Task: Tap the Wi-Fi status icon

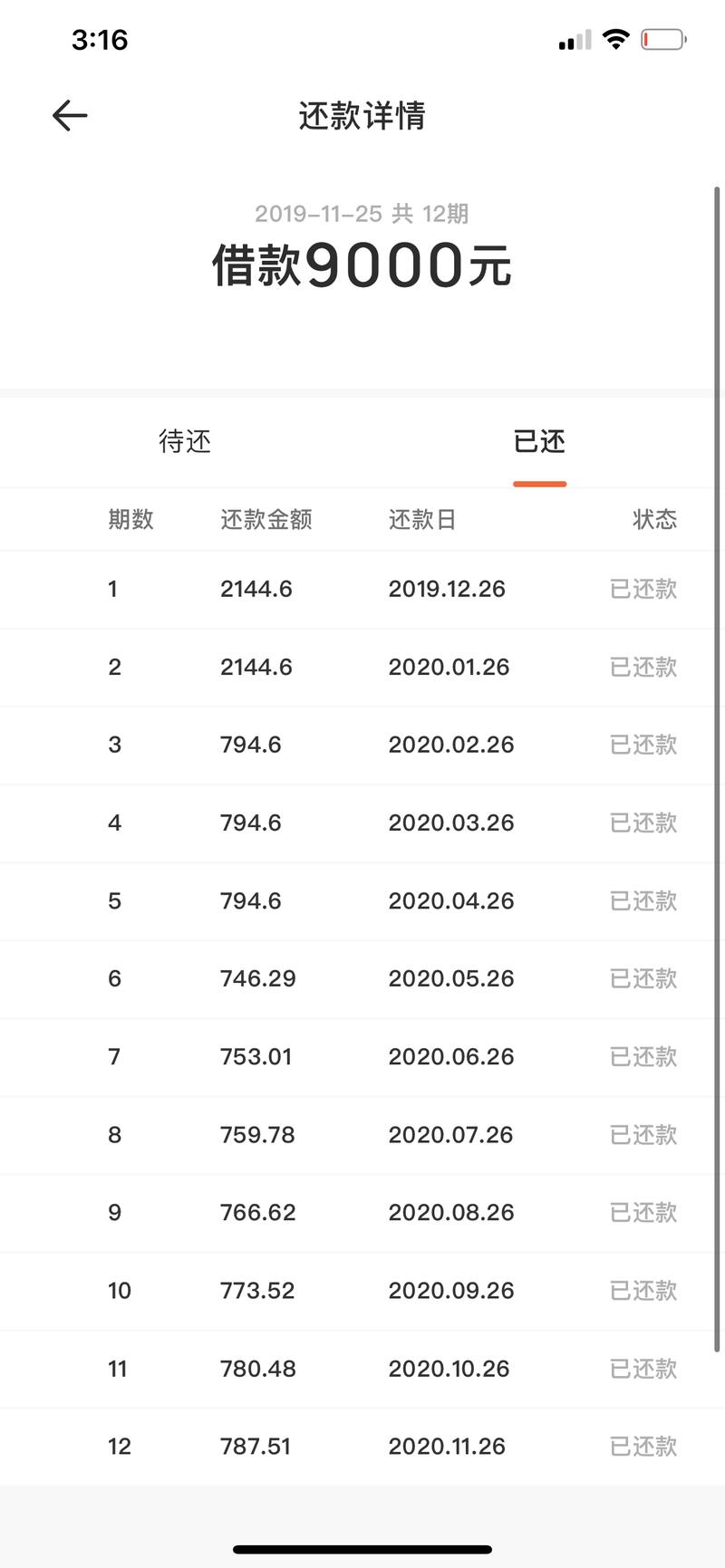Action: point(616,40)
